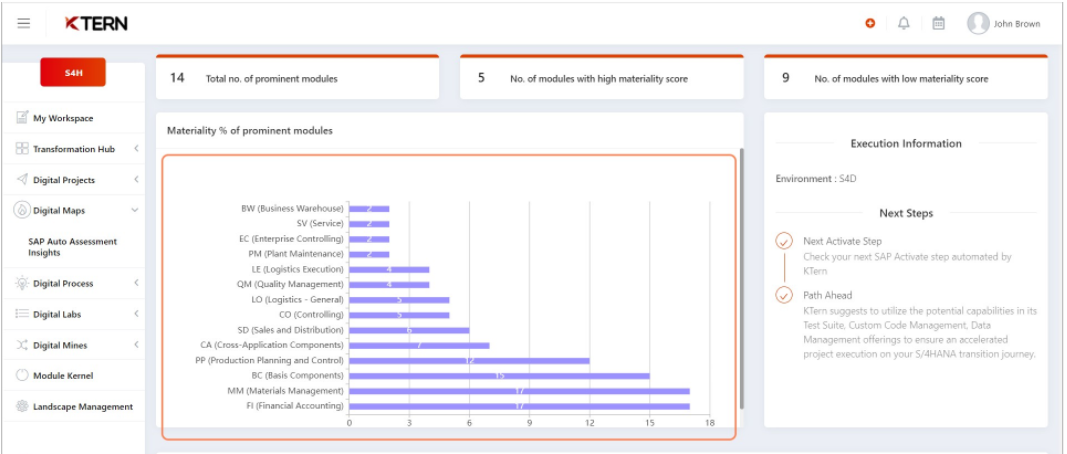The height and width of the screenshot is (454, 1067).
Task: Click the EC (Enterprise Controlling) bar
Action: coord(369,239)
